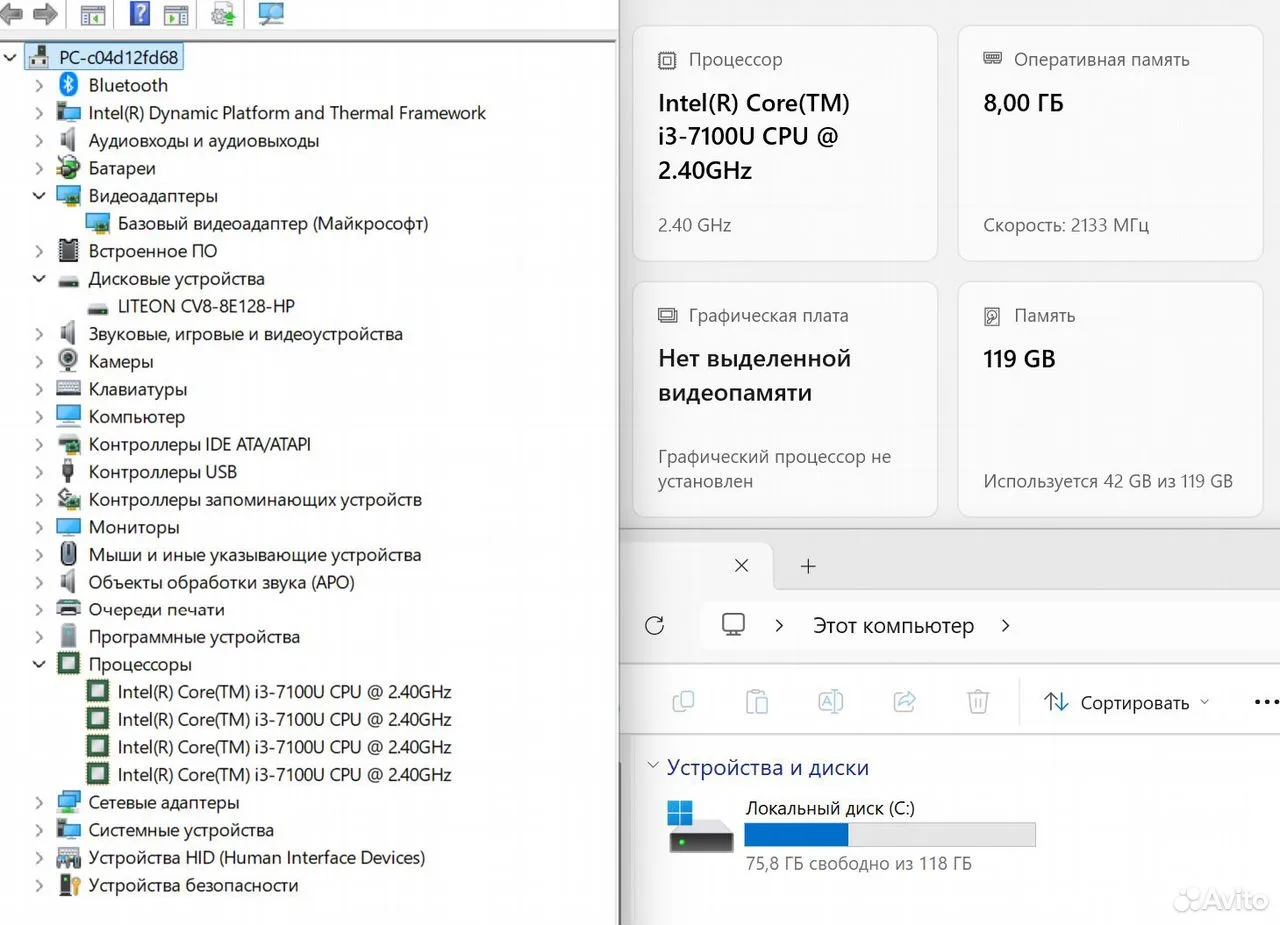
Task: Click the rename icon in Explorer toolbar
Action: click(831, 702)
